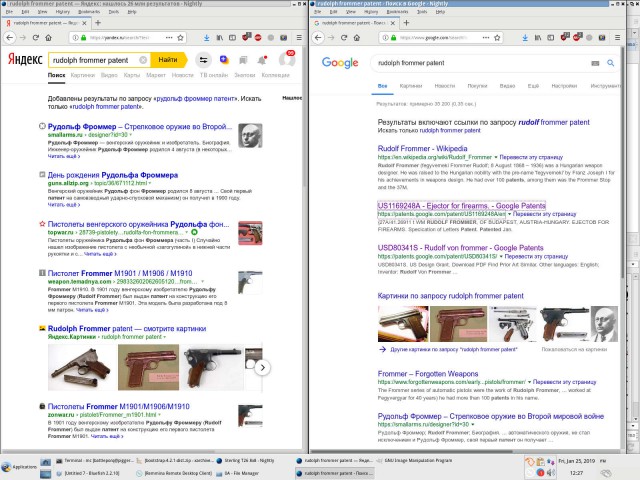Open US1169248A Ejector for firearms result
Image resolution: width=640 pixels, height=480 pixels.
[x=461, y=206]
